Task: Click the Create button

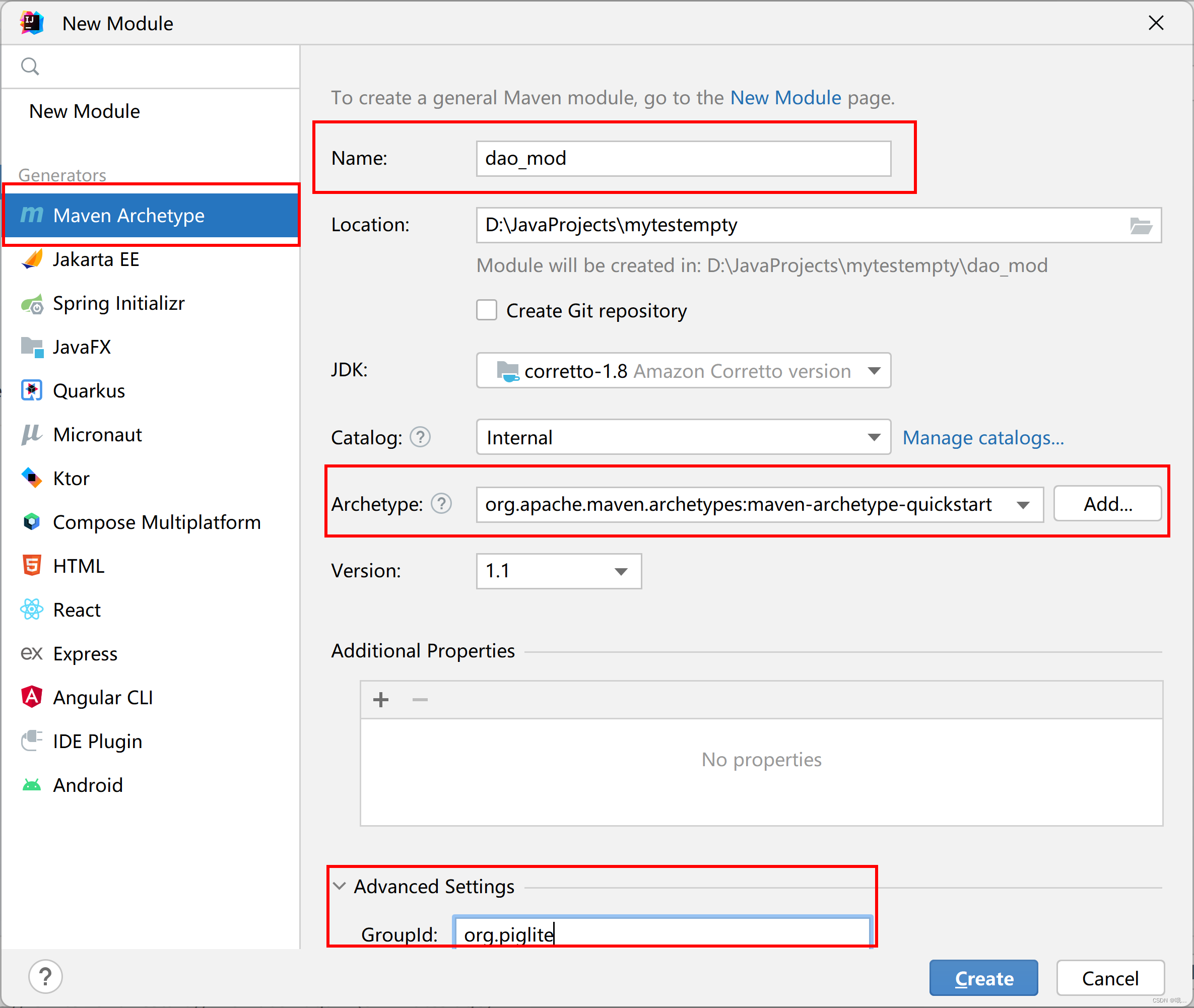Action: pos(983,978)
